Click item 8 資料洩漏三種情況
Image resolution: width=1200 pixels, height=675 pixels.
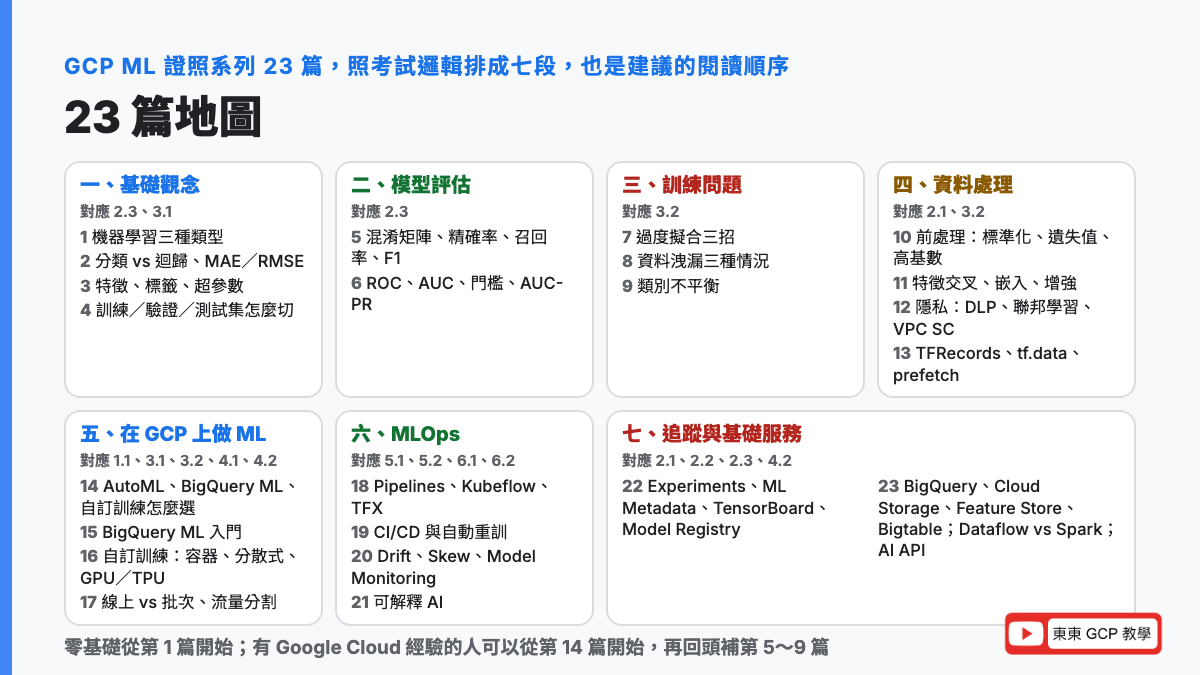point(695,261)
